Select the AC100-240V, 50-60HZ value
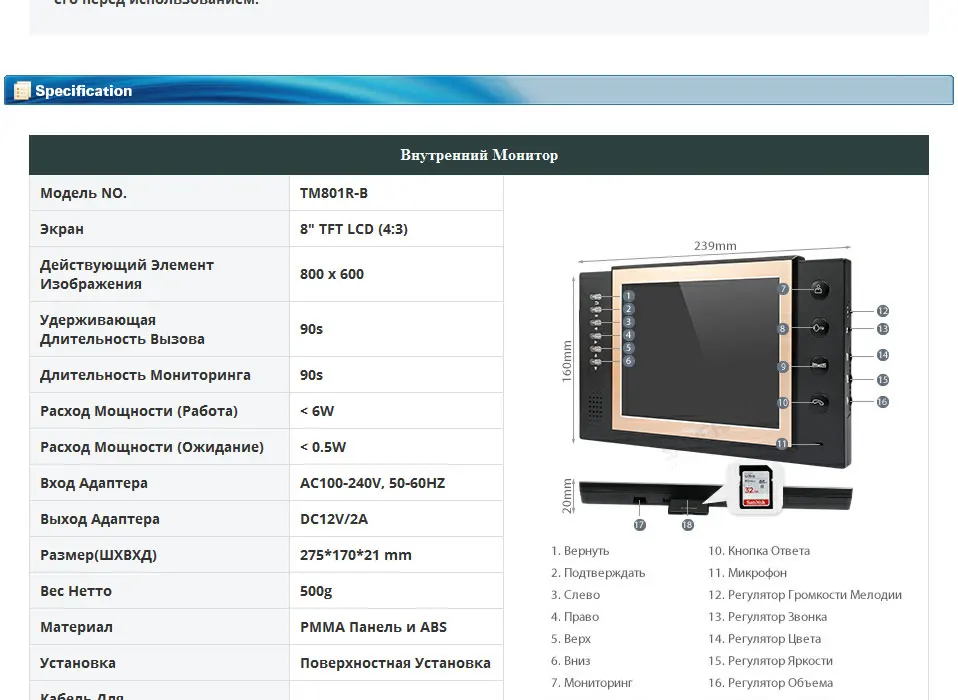This screenshot has height=700, width=958. [x=372, y=483]
